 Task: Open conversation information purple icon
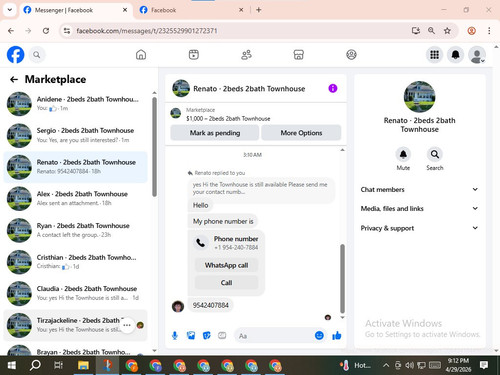pyautogui.click(x=333, y=88)
